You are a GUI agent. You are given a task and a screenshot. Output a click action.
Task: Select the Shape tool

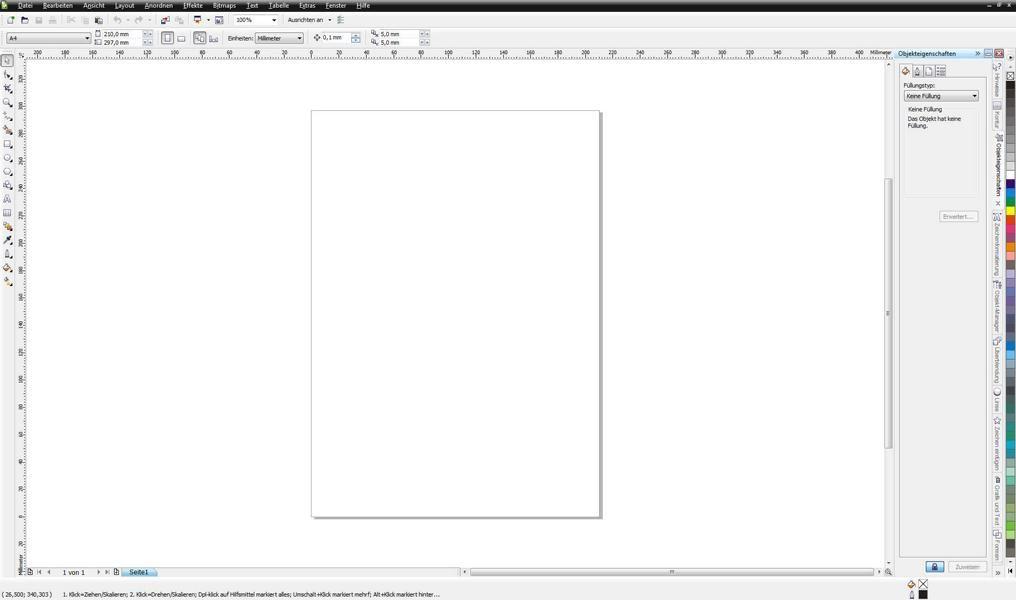click(7, 75)
